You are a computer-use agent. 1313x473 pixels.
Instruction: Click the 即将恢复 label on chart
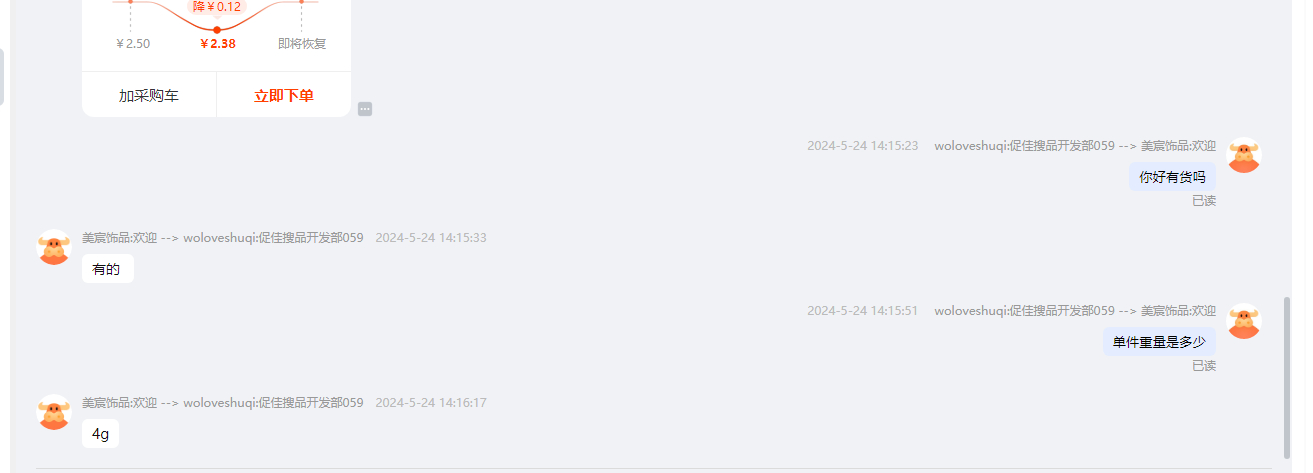[302, 44]
